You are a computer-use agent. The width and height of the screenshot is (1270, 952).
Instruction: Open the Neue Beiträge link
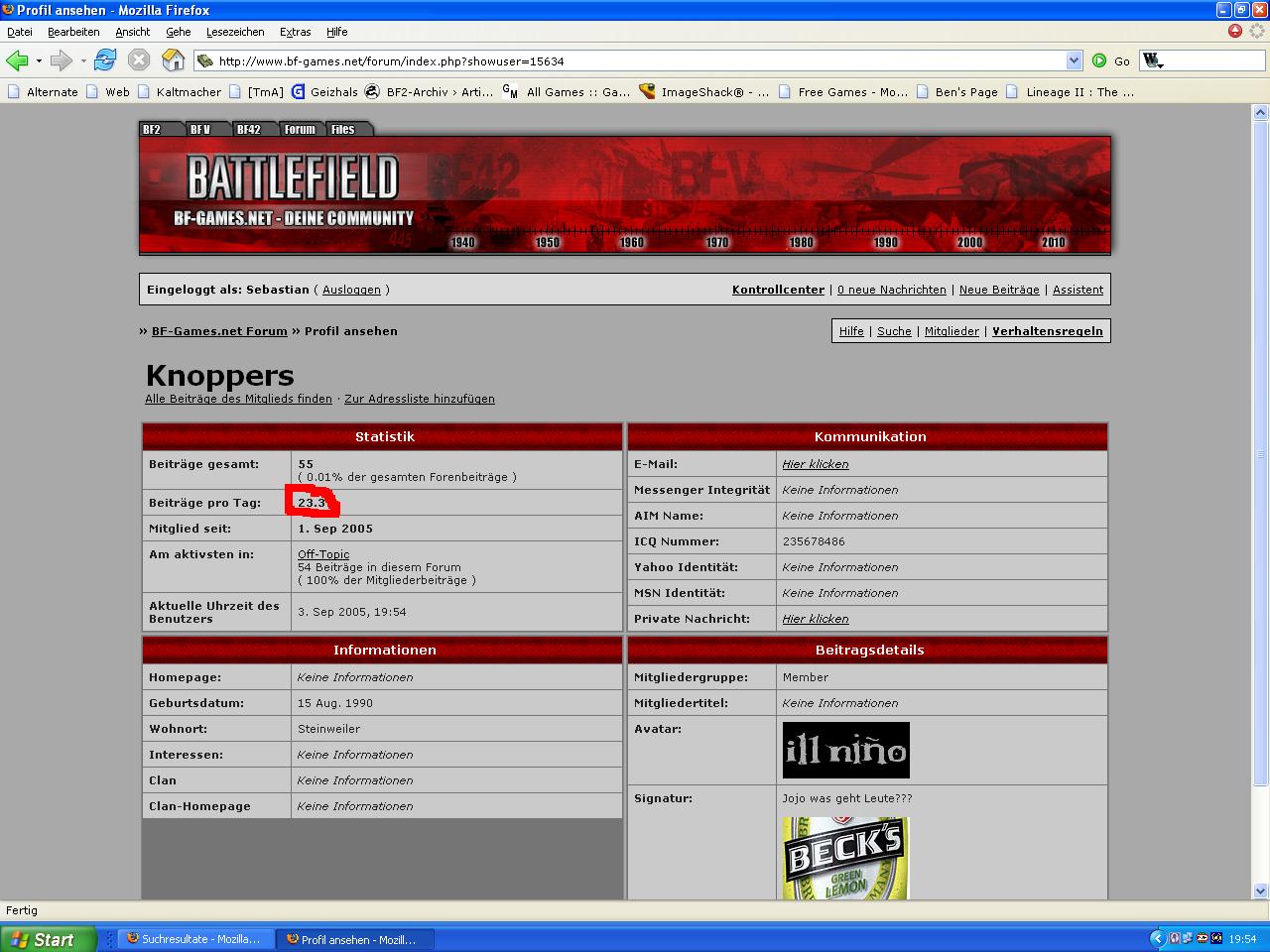[999, 290]
